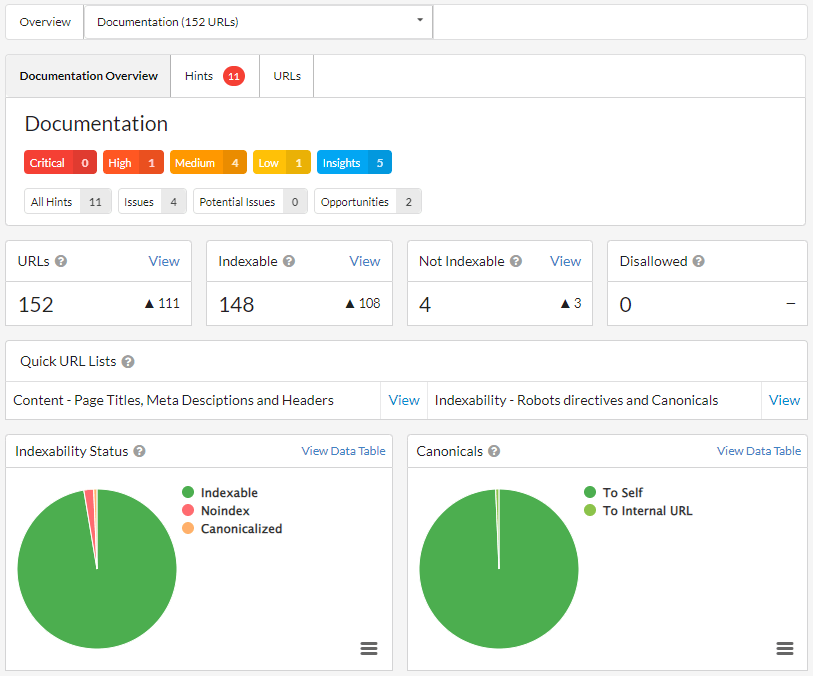Click help icon next to URLs
This screenshot has height=676, width=813.
coord(61,261)
